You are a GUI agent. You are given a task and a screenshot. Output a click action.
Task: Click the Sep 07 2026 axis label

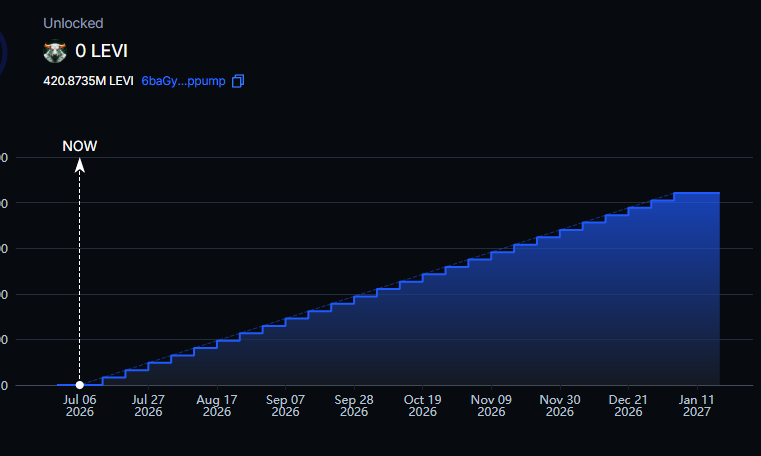[x=285, y=406]
